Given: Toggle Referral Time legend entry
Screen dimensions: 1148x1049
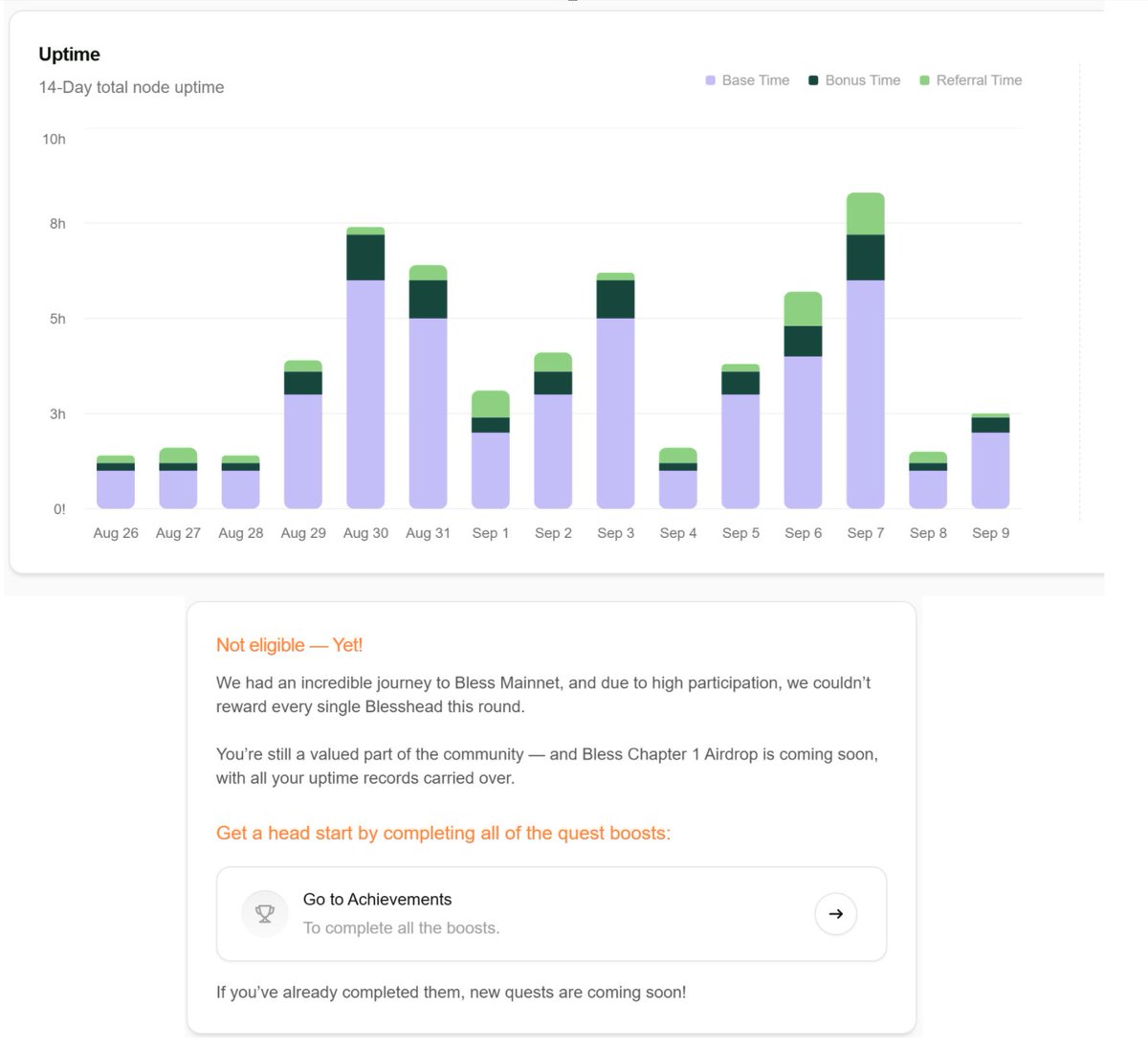Looking at the screenshot, I should click(970, 80).
